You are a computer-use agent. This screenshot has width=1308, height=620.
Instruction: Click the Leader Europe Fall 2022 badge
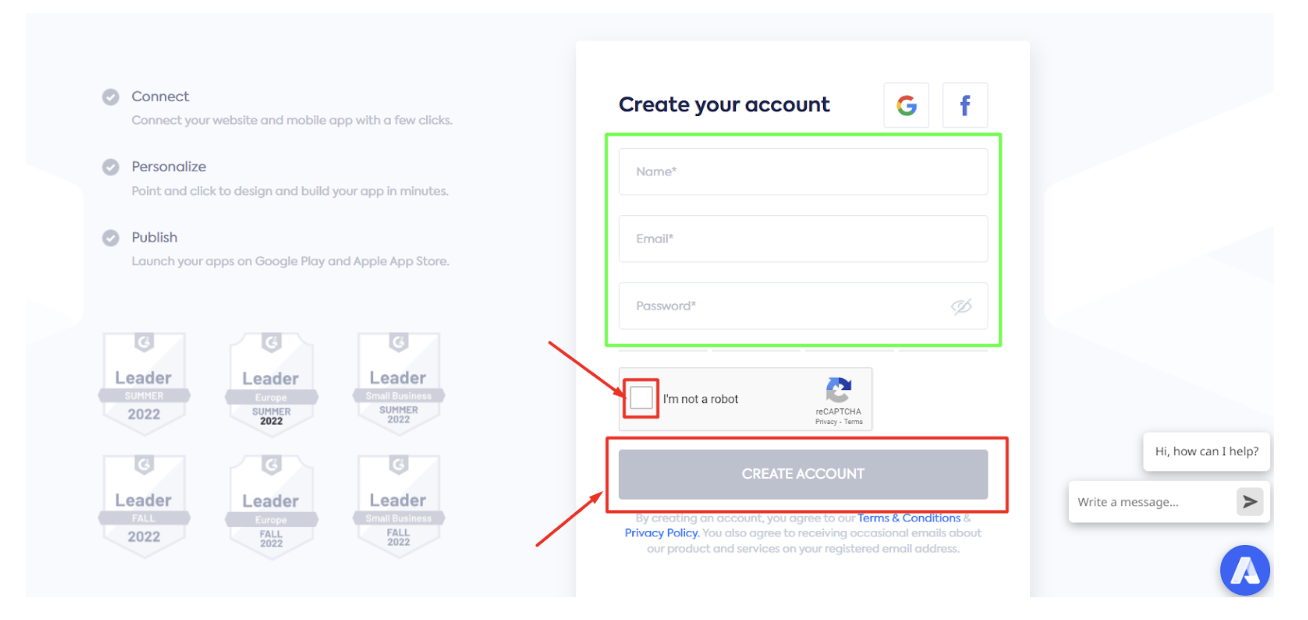coord(271,503)
